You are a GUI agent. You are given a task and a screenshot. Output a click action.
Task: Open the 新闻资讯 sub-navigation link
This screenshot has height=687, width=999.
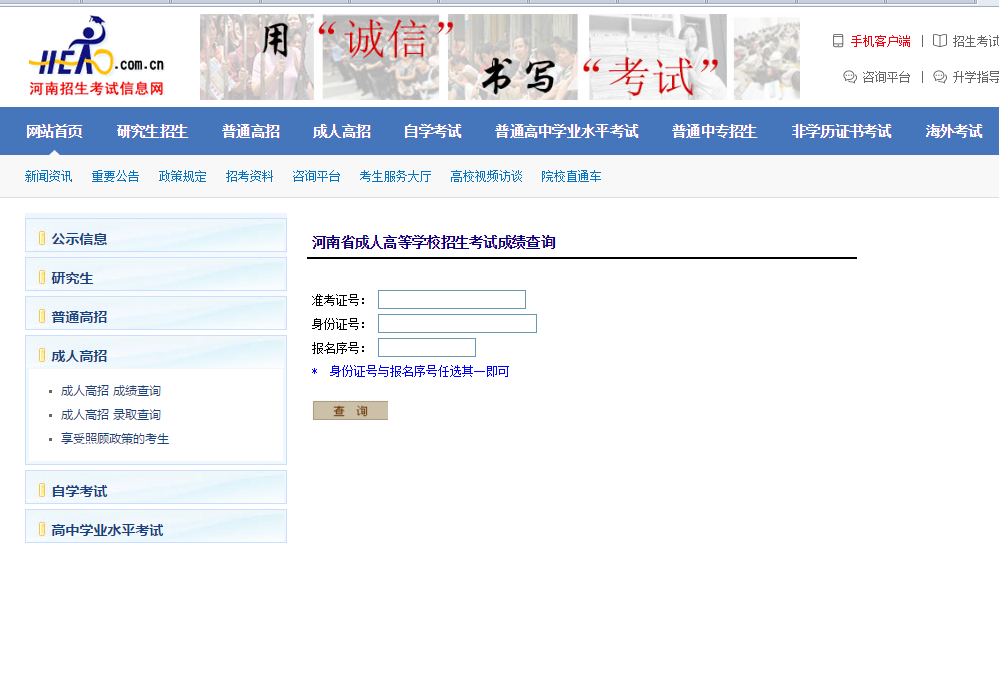click(48, 177)
